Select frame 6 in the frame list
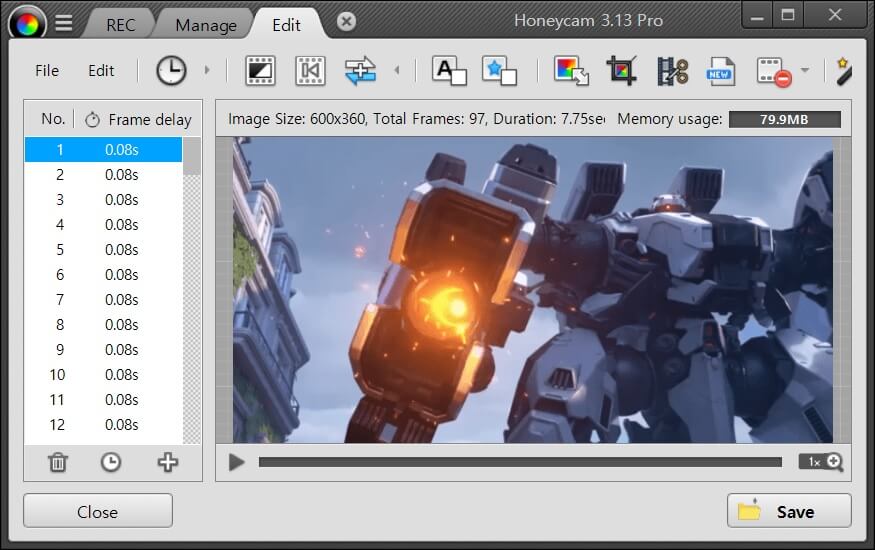Viewport: 875px width, 550px height. [x=103, y=275]
